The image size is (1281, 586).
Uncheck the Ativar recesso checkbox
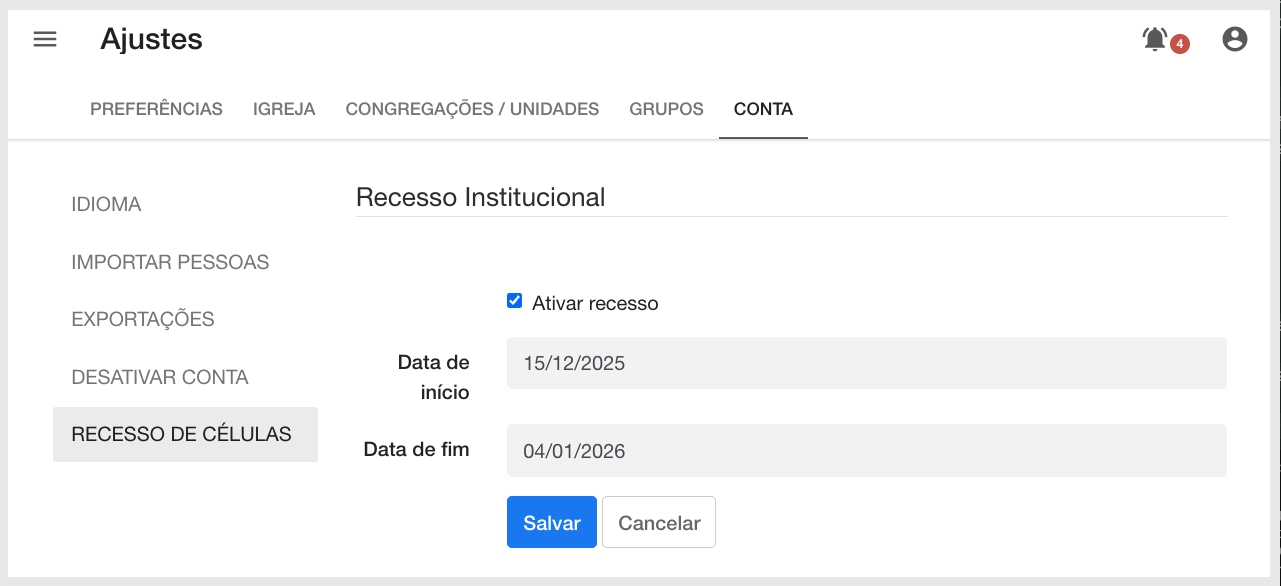515,301
